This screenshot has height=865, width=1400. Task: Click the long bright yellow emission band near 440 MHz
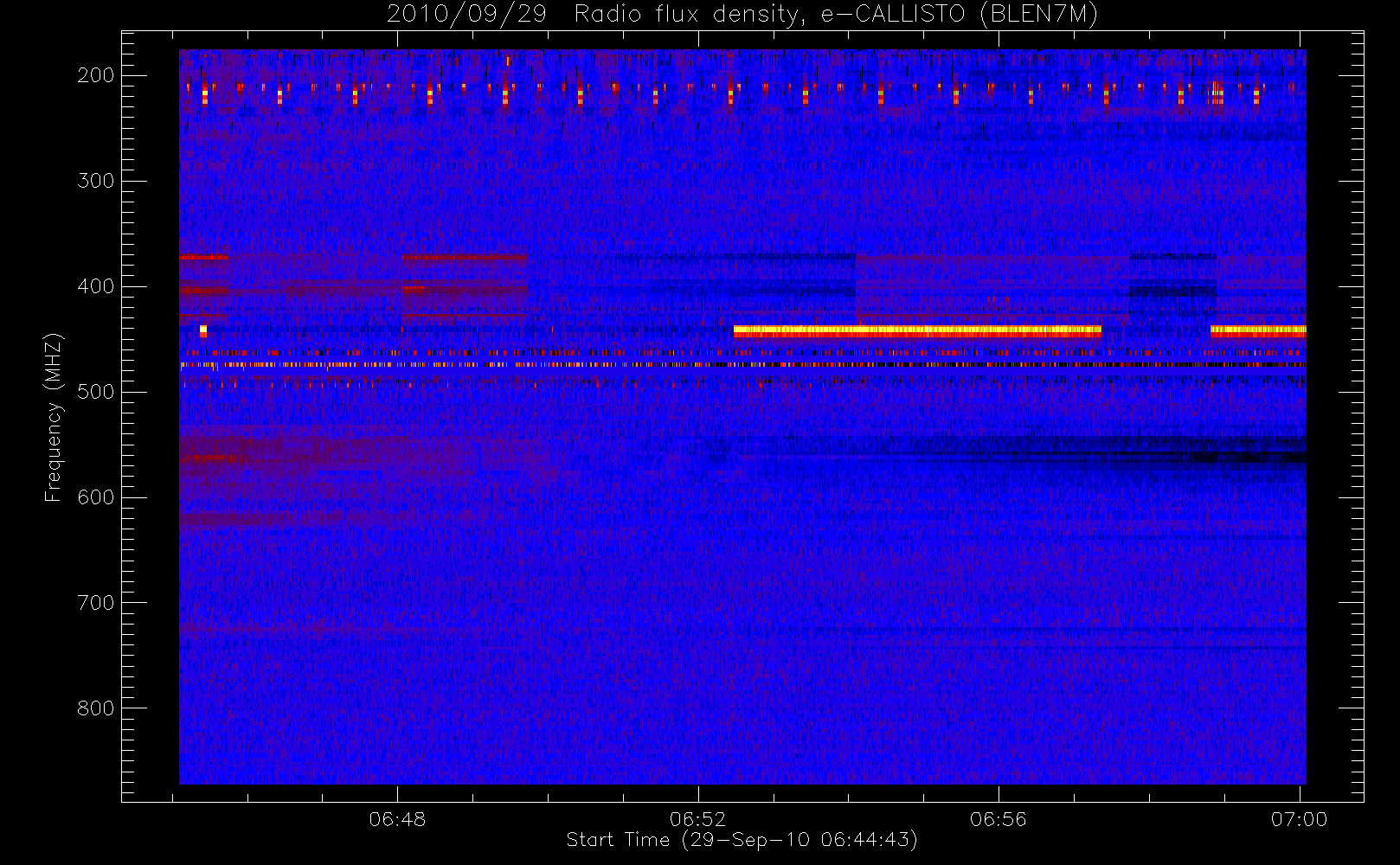coord(917,330)
